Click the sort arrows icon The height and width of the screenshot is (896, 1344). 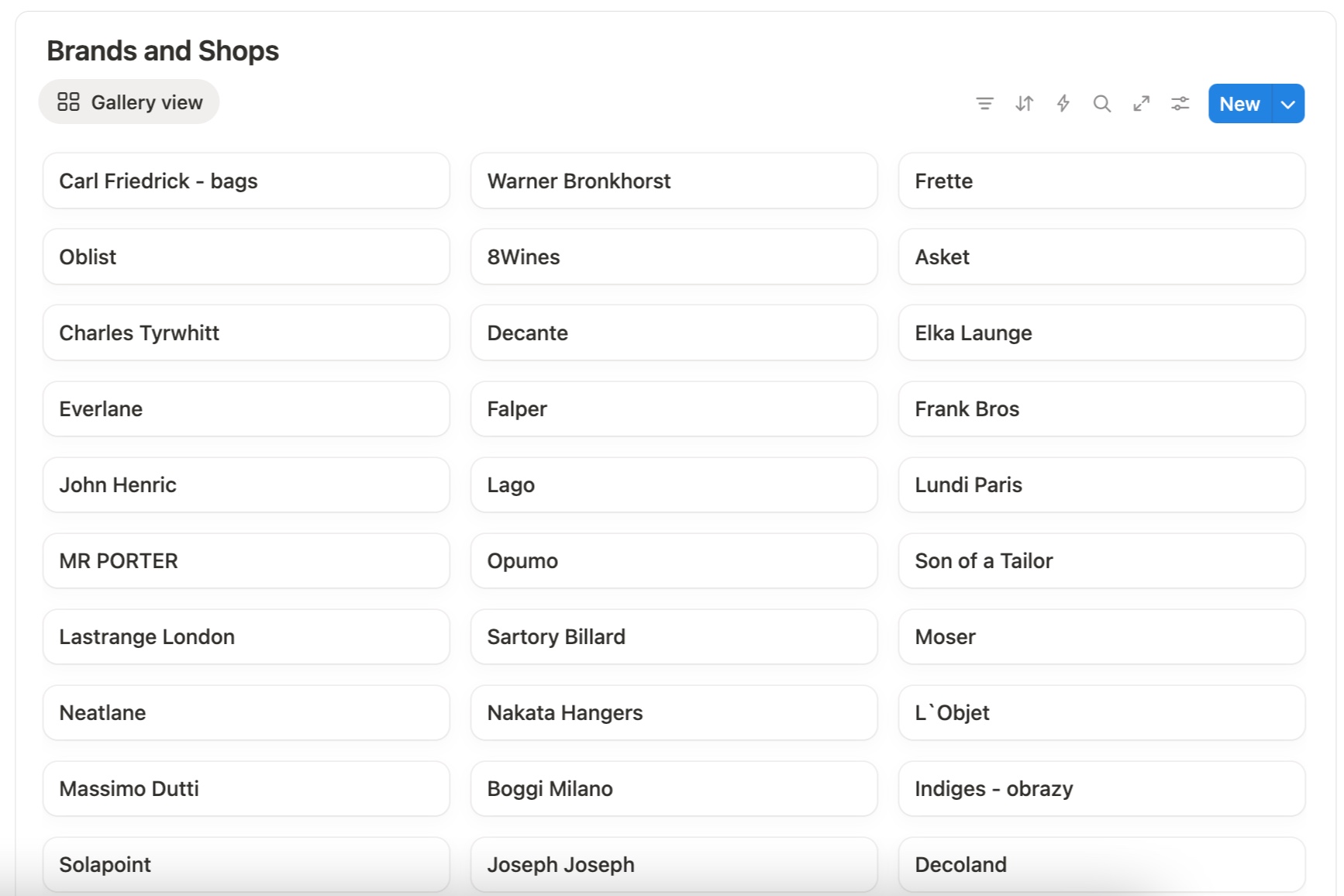(1024, 104)
